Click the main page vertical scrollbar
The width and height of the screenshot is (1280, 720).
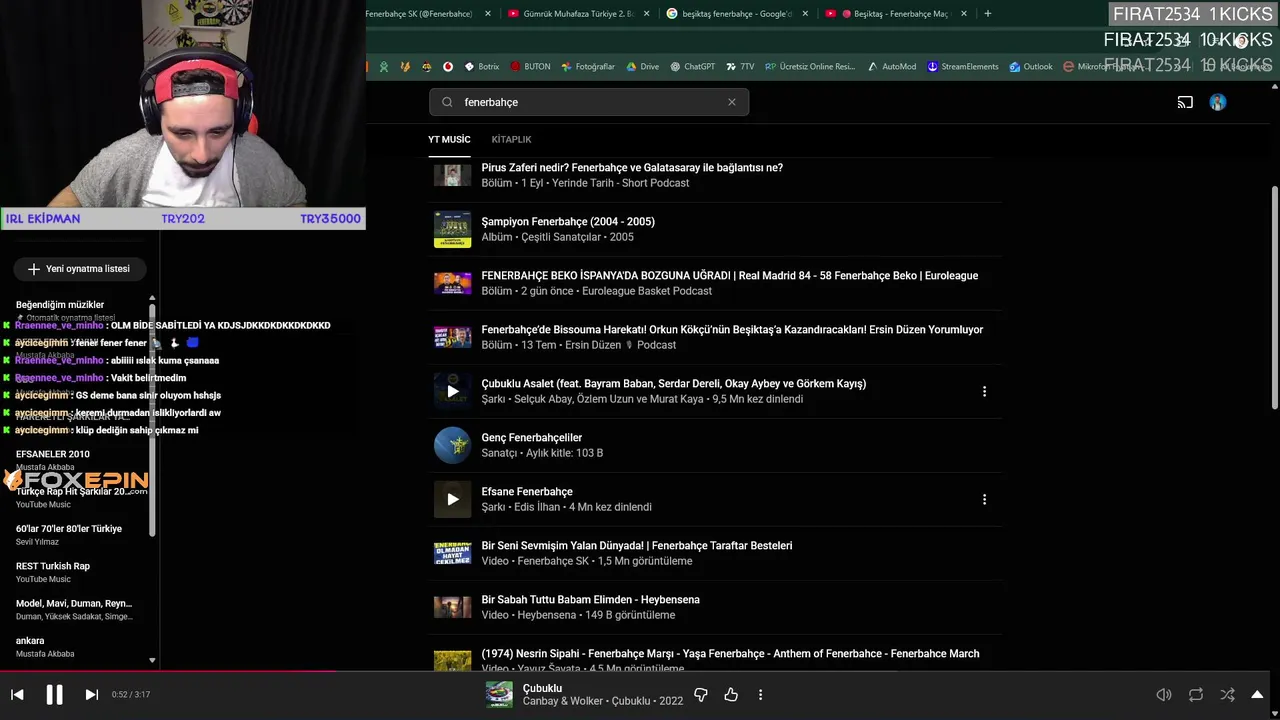[x=1274, y=297]
